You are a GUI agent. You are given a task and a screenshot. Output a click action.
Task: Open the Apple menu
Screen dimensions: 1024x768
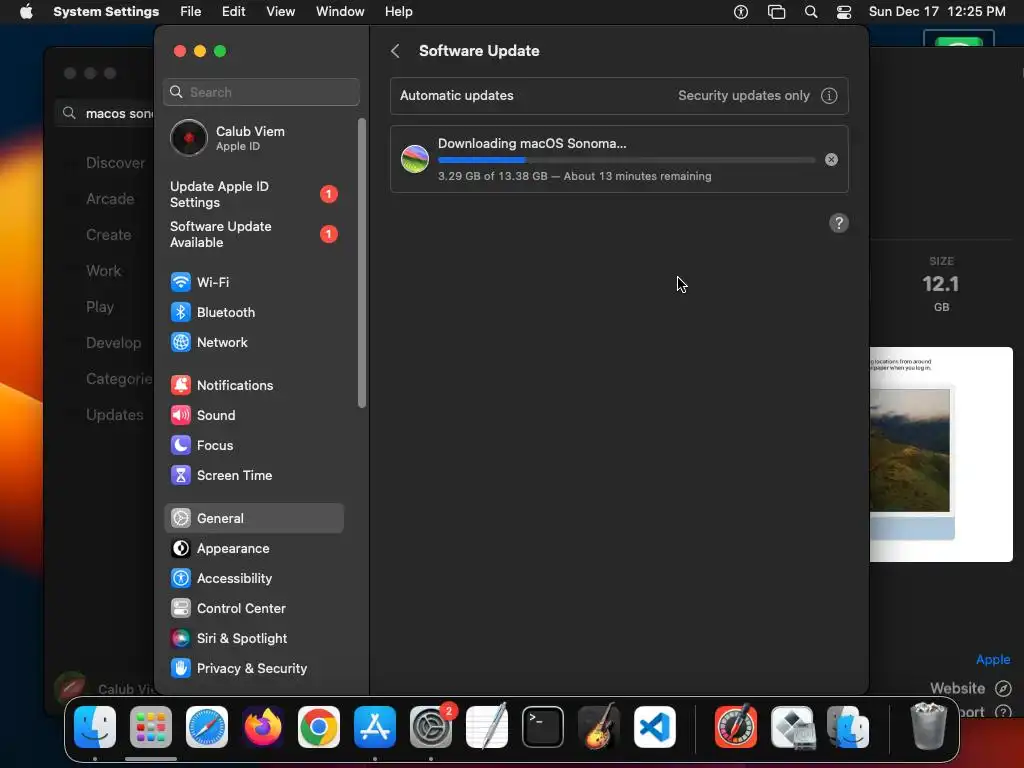(26, 12)
